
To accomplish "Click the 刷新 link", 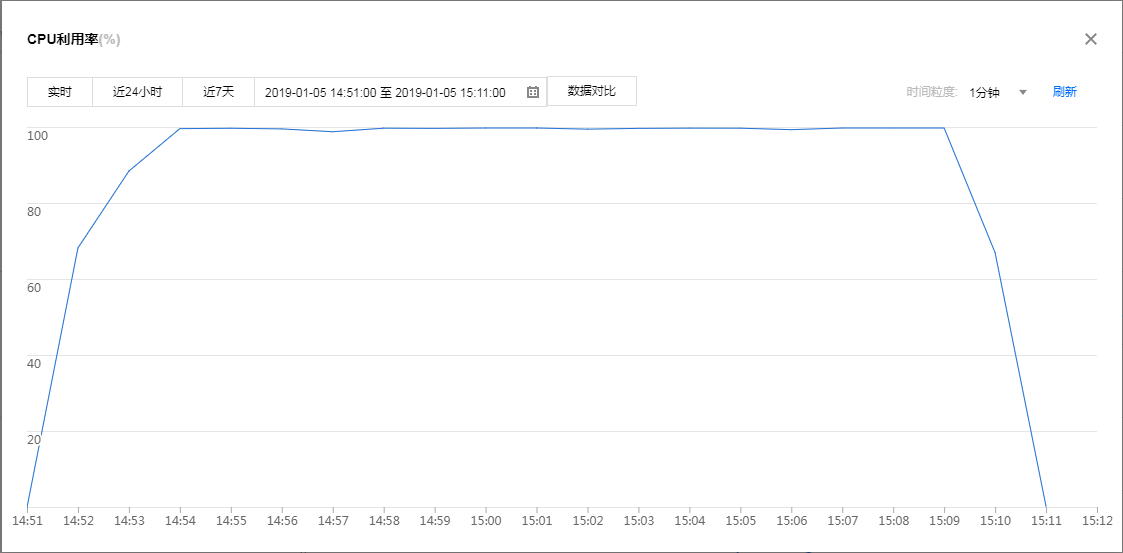I will tap(1064, 92).
